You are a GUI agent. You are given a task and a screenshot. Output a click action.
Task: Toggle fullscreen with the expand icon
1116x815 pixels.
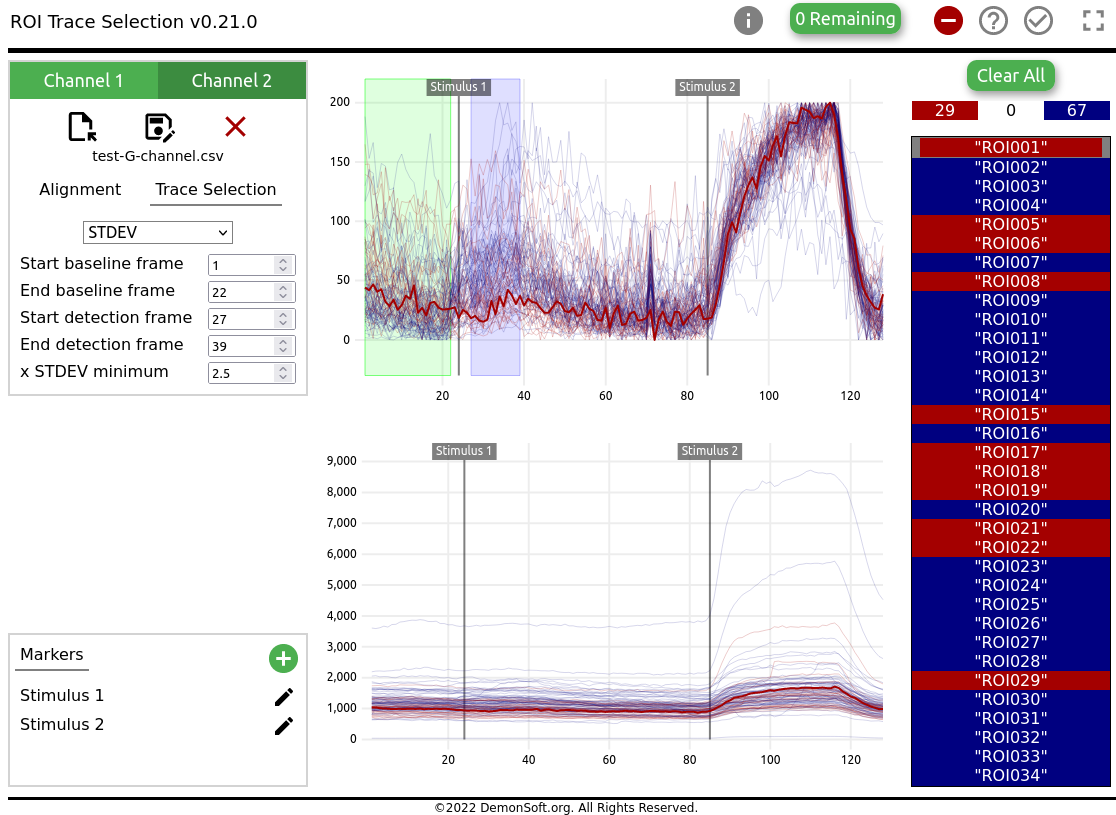click(x=1093, y=20)
